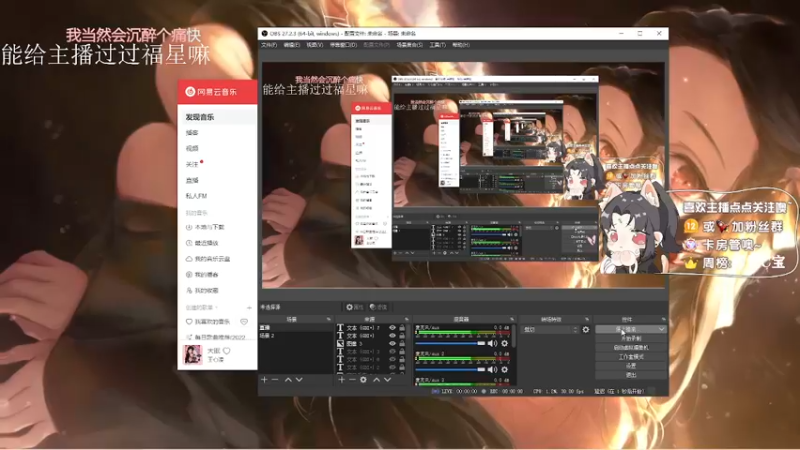Open transition properties gear in 转场特效 panel
Screen dimensions: 800x450
pyautogui.click(x=586, y=330)
